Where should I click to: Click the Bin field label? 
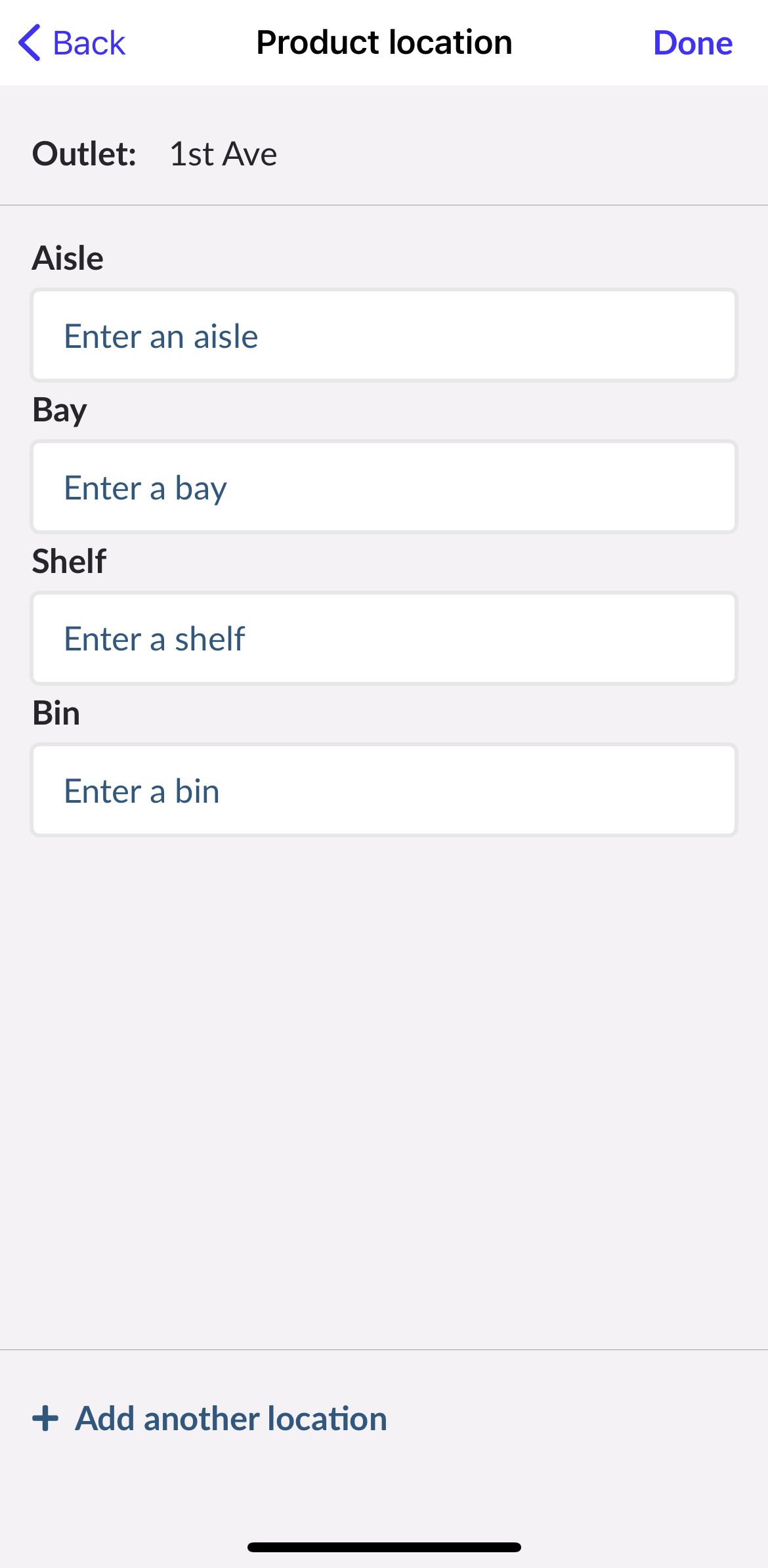coord(56,713)
